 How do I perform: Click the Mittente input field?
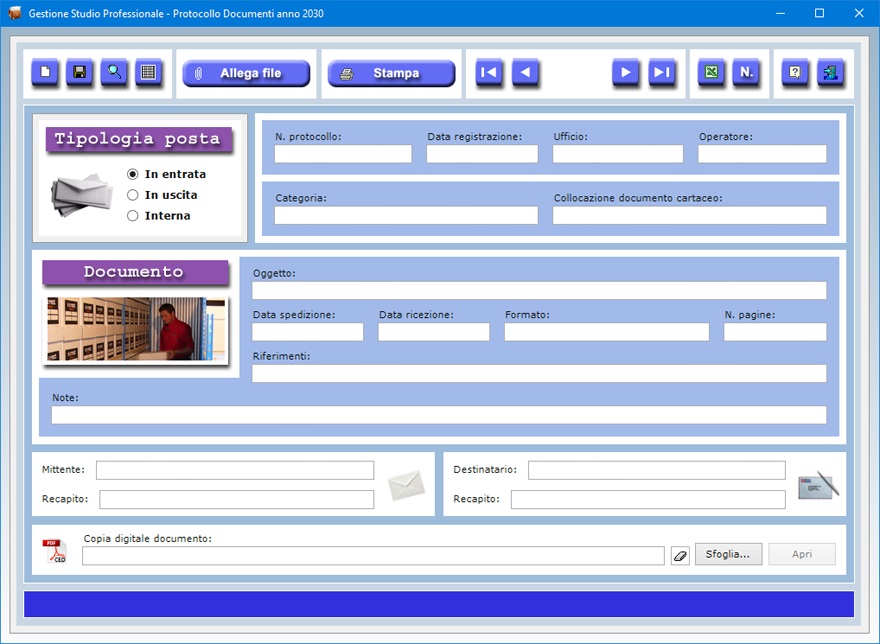(235, 471)
